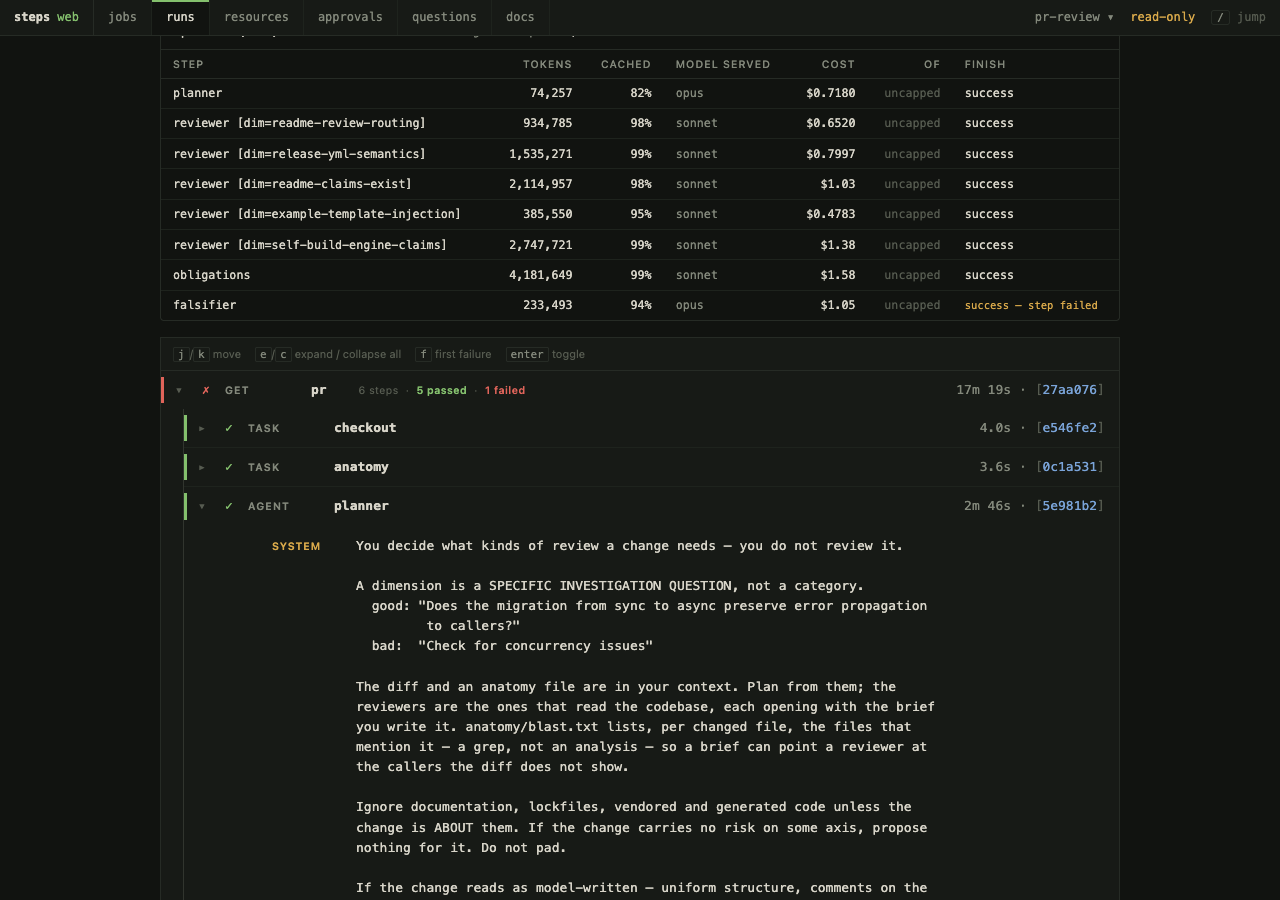The image size is (1280, 900).
Task: Click token count 4,181,649
Action: pos(540,275)
